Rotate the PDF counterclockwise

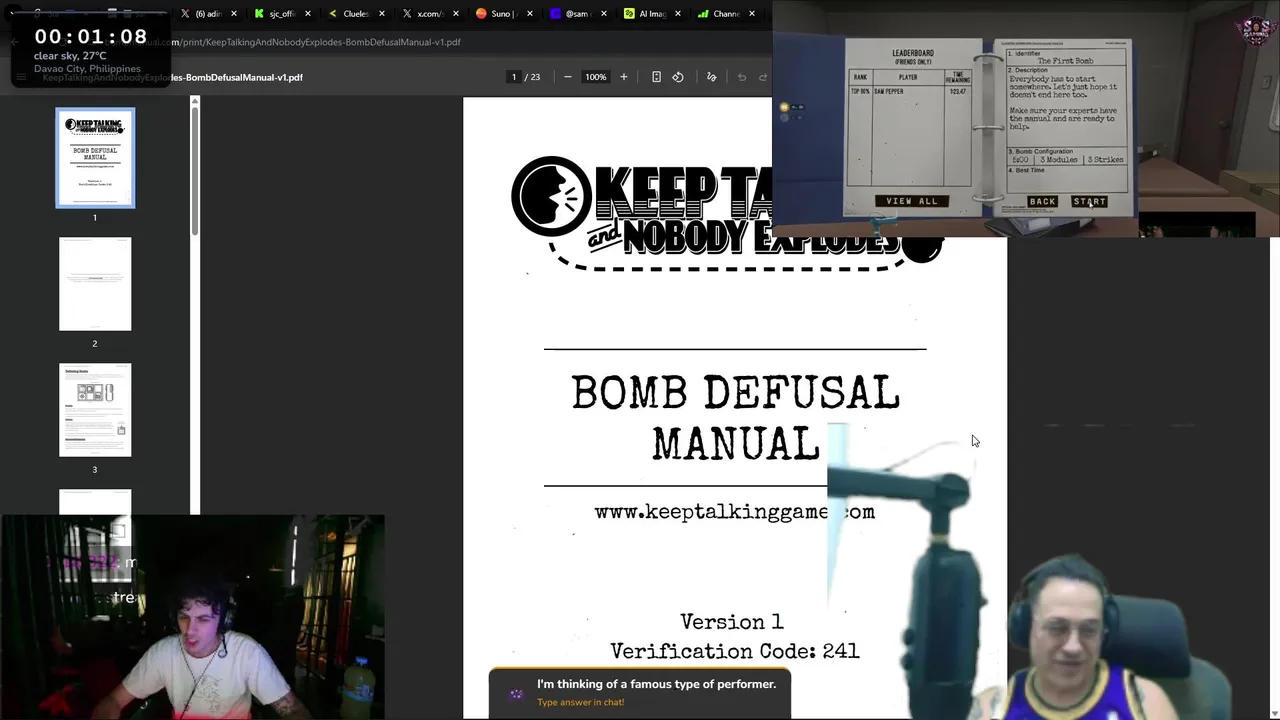678,77
